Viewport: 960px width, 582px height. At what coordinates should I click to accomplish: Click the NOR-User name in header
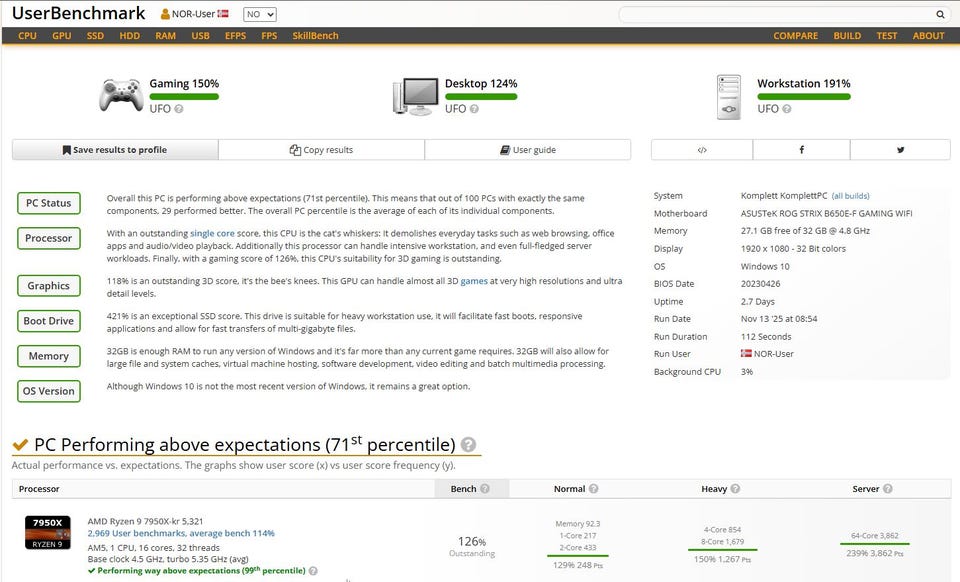tap(193, 13)
